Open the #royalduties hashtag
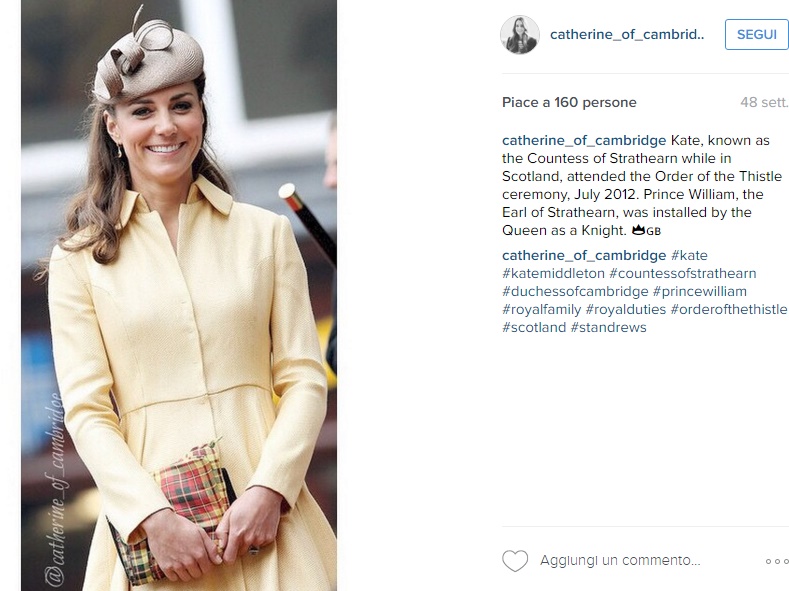Screen dimensions: 789x591 [x=625, y=309]
